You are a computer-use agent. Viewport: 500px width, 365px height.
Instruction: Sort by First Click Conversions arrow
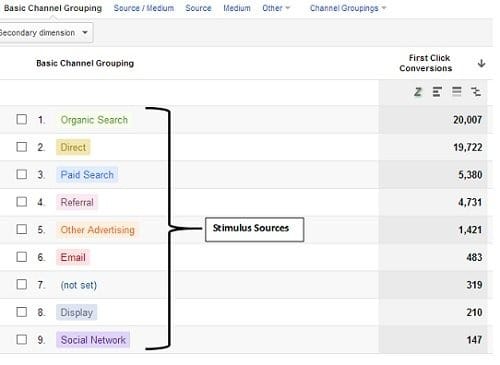(x=481, y=63)
